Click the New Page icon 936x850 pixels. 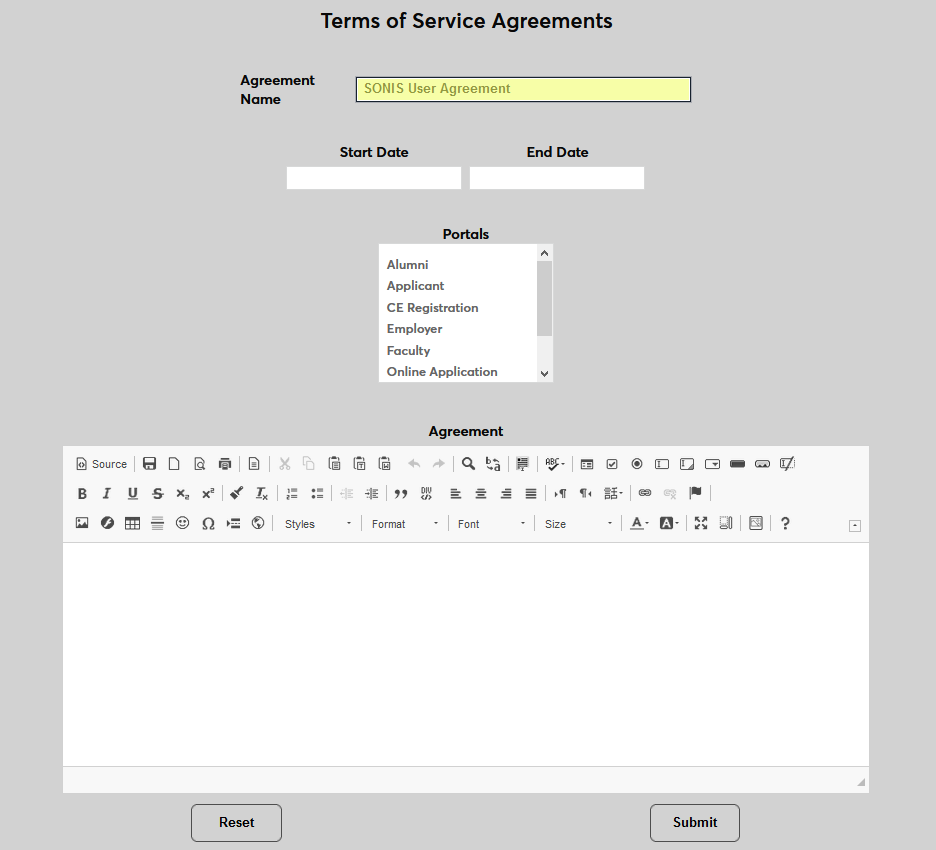click(x=174, y=464)
